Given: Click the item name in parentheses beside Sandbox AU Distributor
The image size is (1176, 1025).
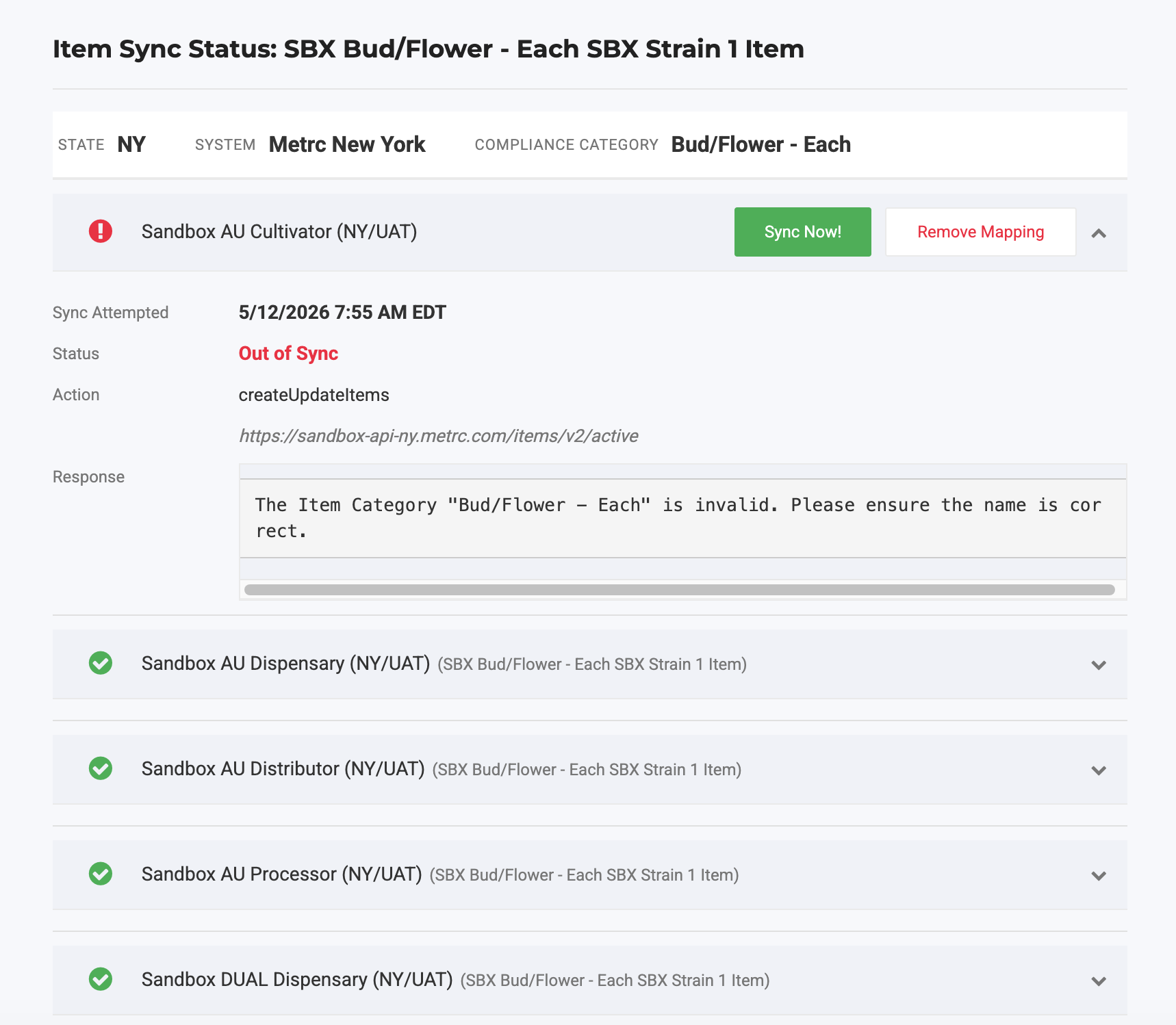Looking at the screenshot, I should coord(587,770).
